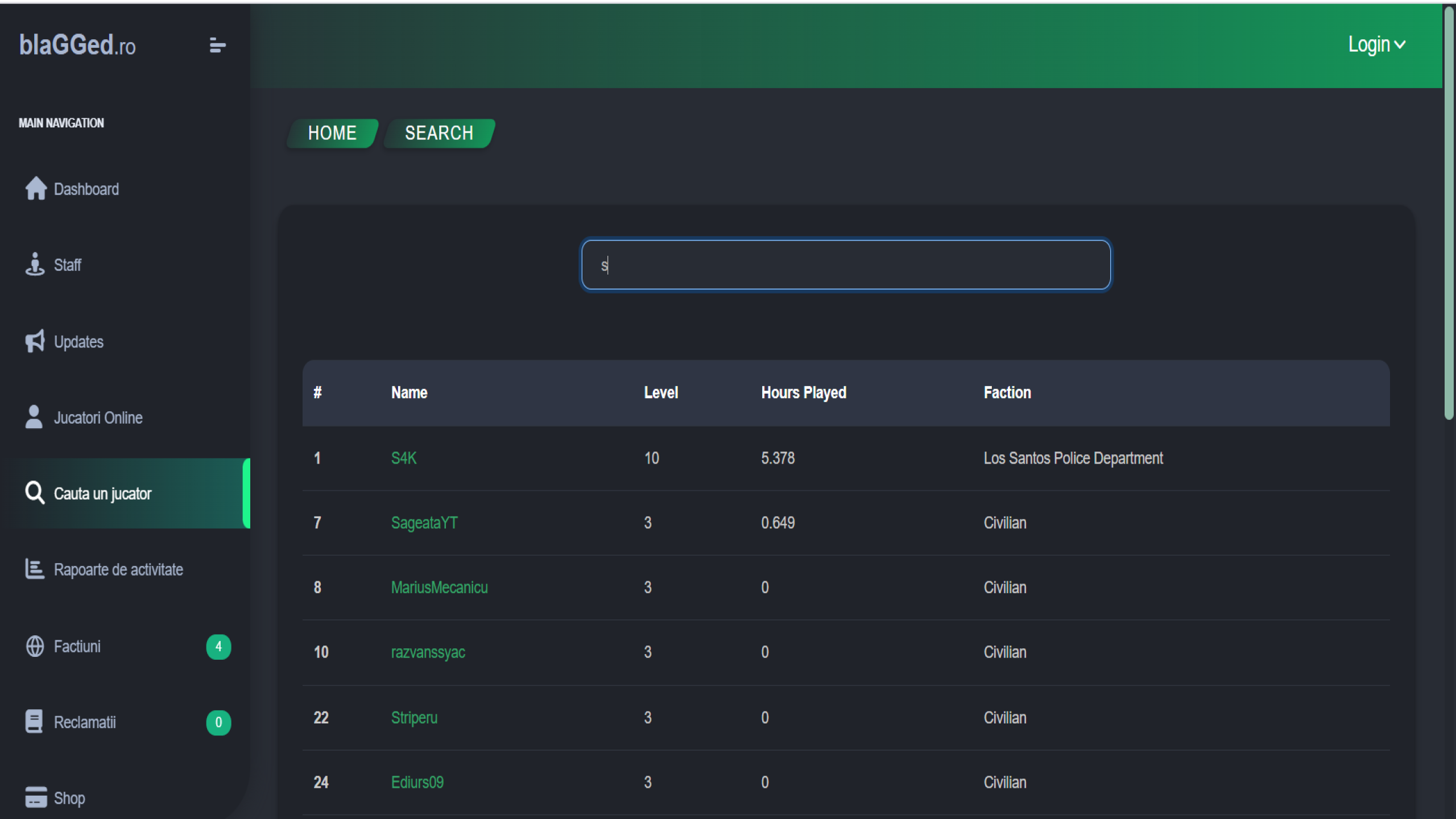Click inside the player search input field
Screen dimensions: 1456x819
click(846, 265)
